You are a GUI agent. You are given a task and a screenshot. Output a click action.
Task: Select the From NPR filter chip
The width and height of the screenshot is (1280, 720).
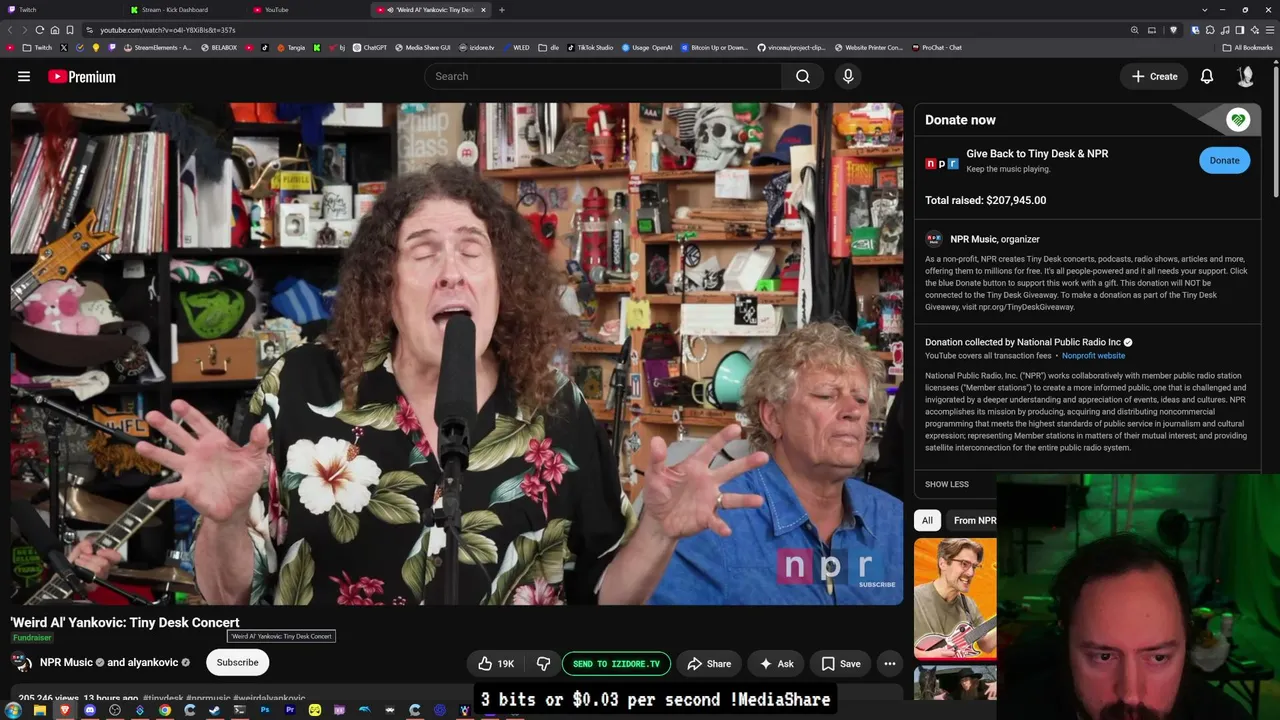973,520
